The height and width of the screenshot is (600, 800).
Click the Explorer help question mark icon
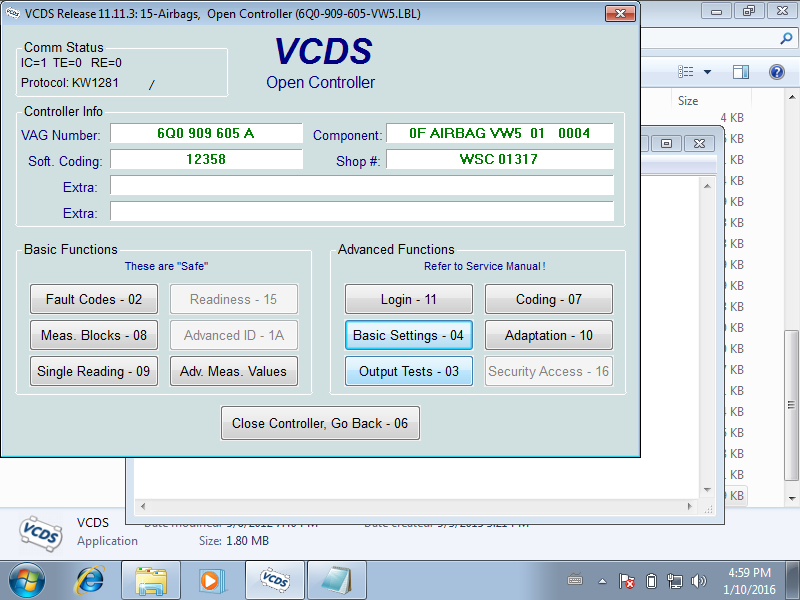(776, 72)
